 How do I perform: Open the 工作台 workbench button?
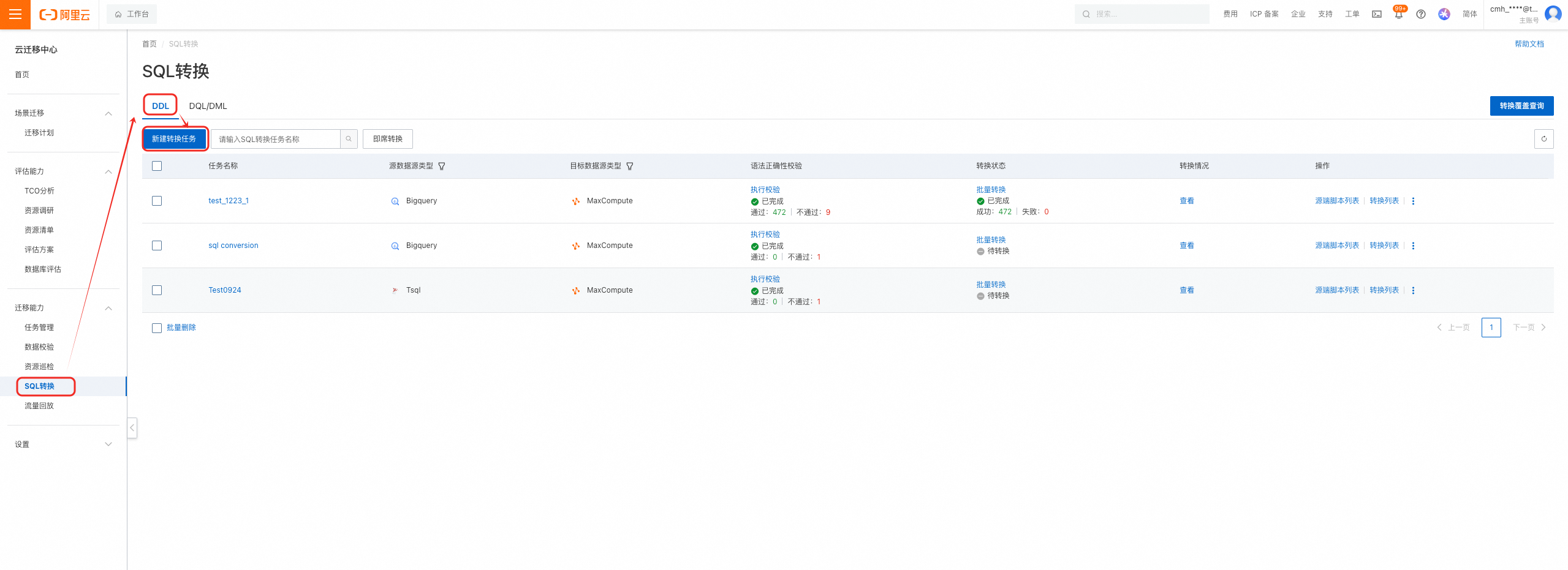[x=132, y=14]
